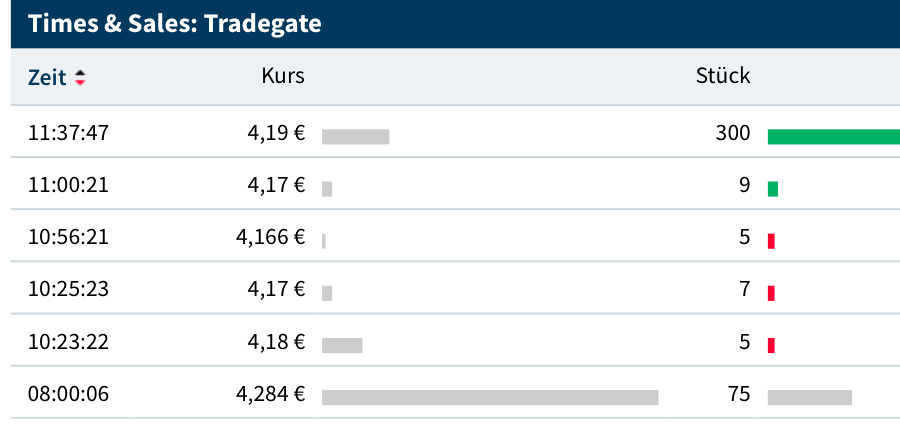Click the red volume bar for 7 pieces
Viewport: 900px width, 435px height.
(771, 293)
